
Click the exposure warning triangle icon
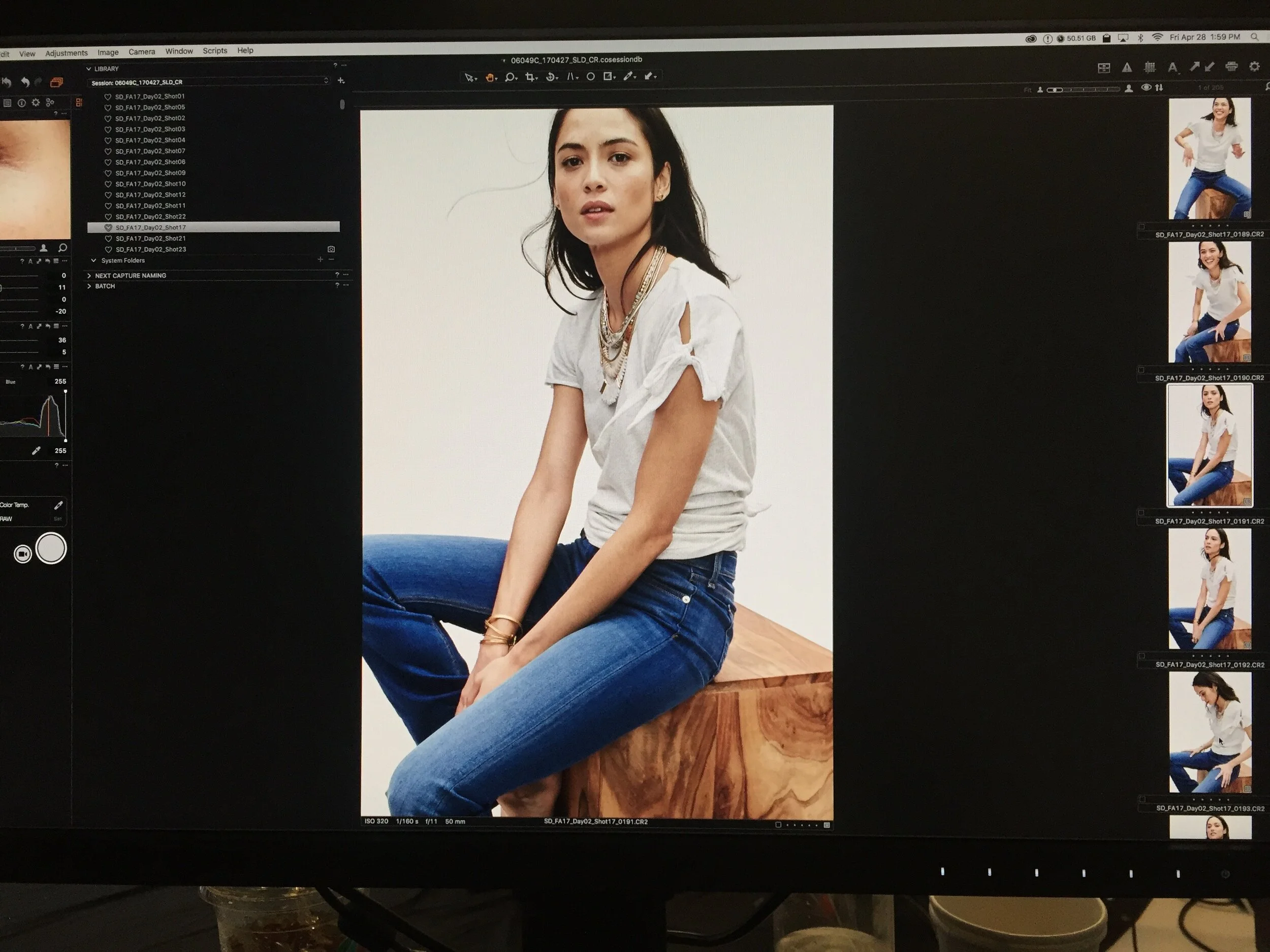click(x=1127, y=68)
